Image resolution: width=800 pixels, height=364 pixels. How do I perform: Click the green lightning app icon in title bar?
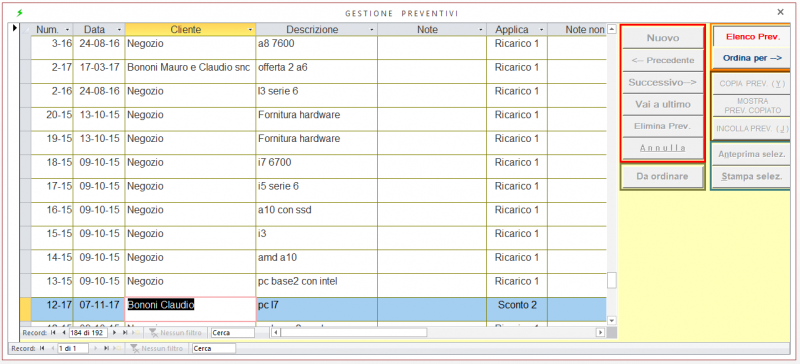(20, 12)
